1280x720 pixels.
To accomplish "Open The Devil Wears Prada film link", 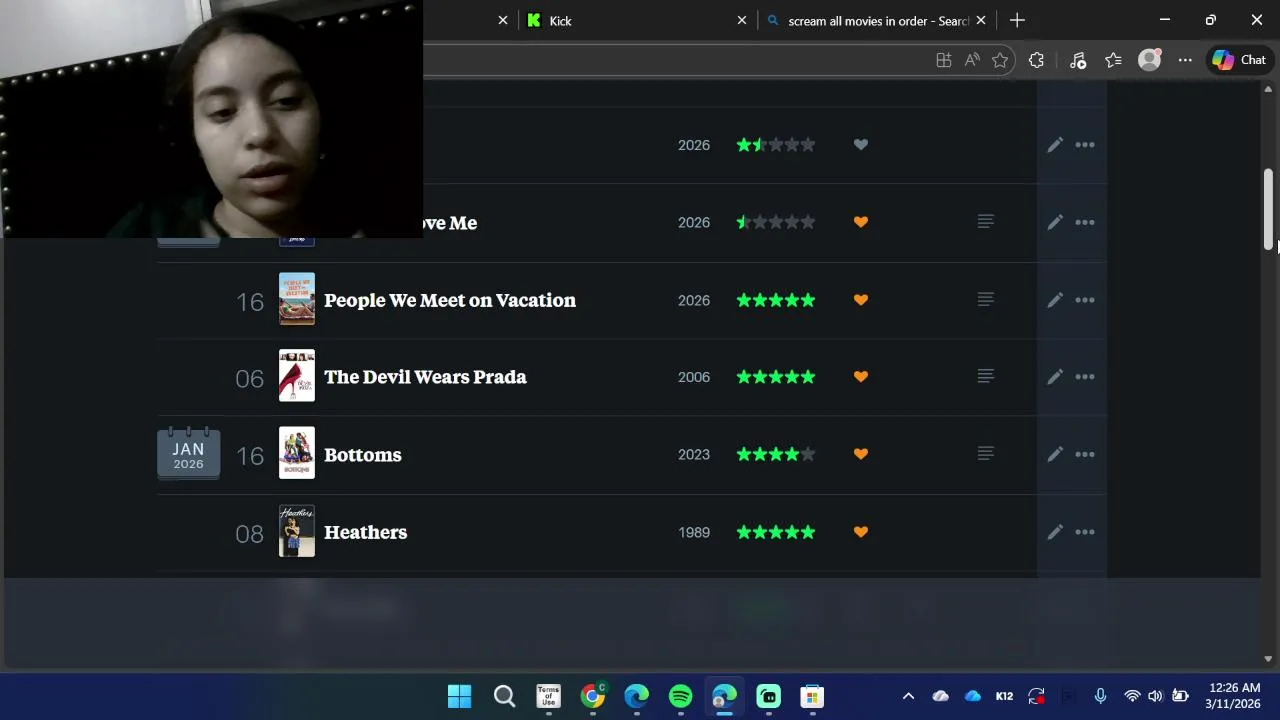I will pyautogui.click(x=425, y=377).
